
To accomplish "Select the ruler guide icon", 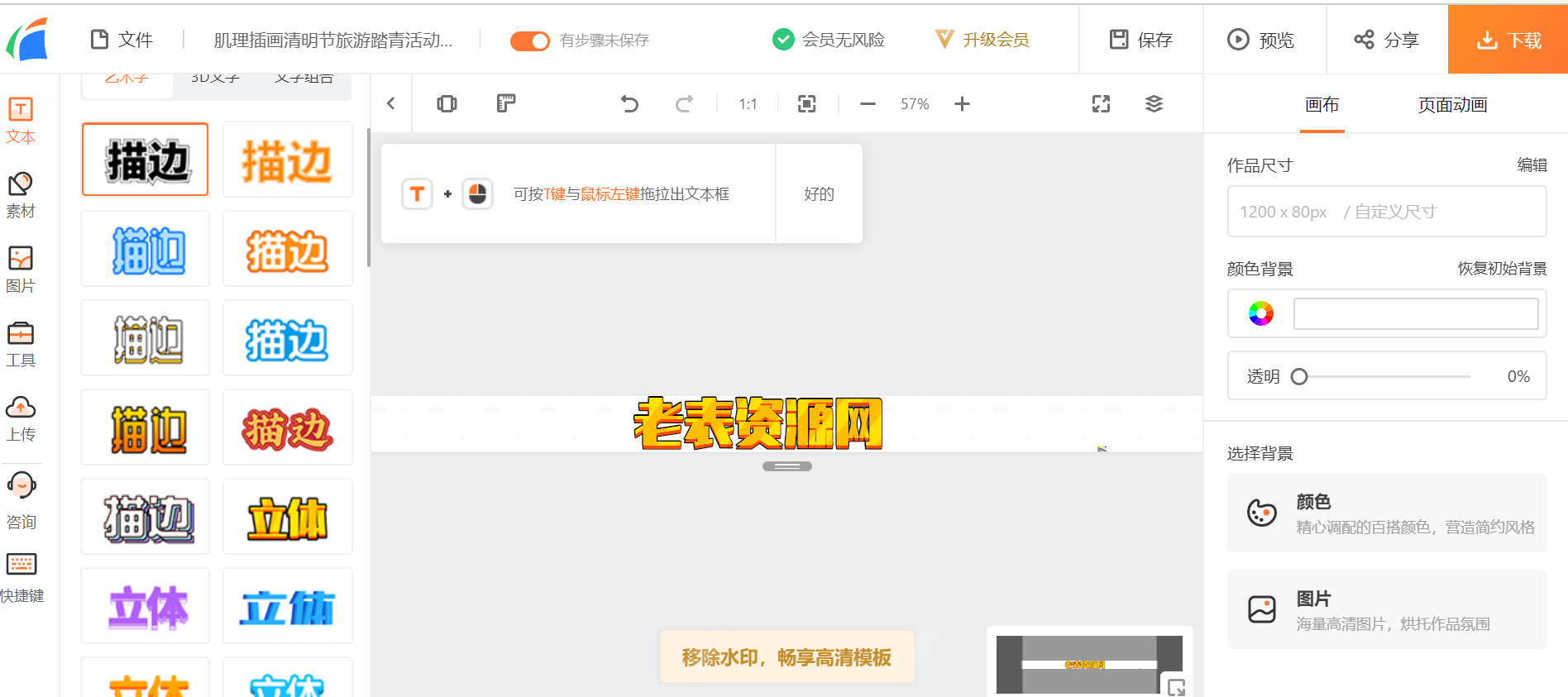I will [x=506, y=103].
